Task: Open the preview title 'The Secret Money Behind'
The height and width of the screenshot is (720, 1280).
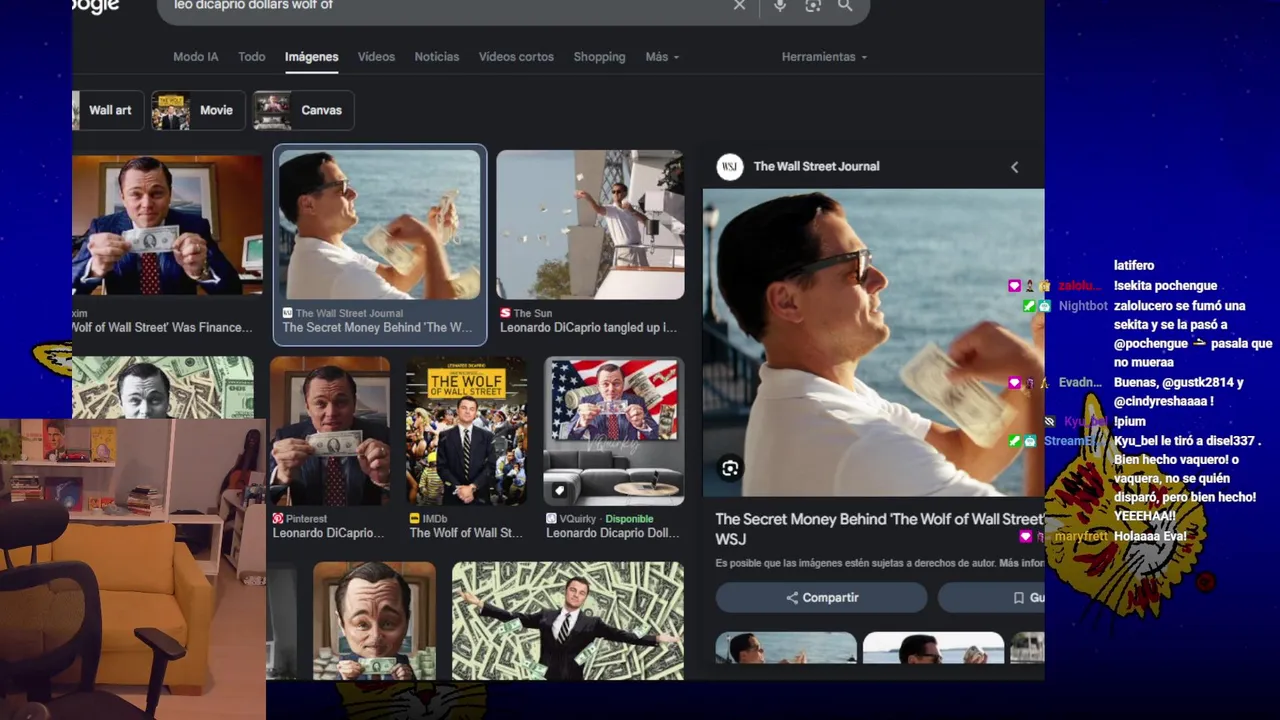Action: (x=880, y=528)
